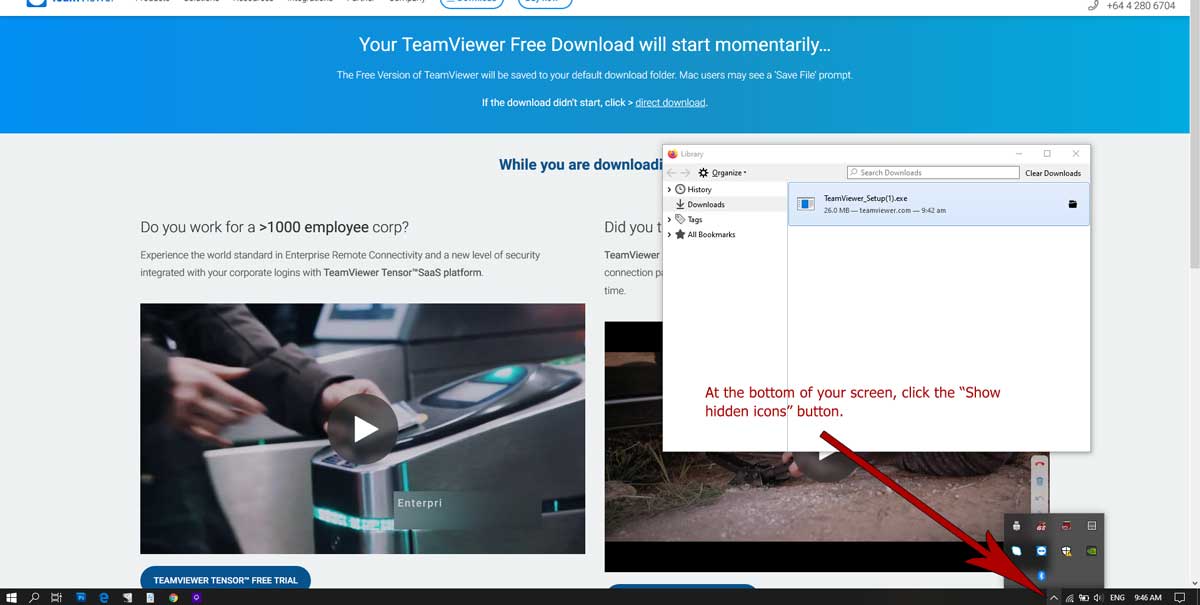Click the battery power icon
Screen dimensions: 1200x605
1084,597
